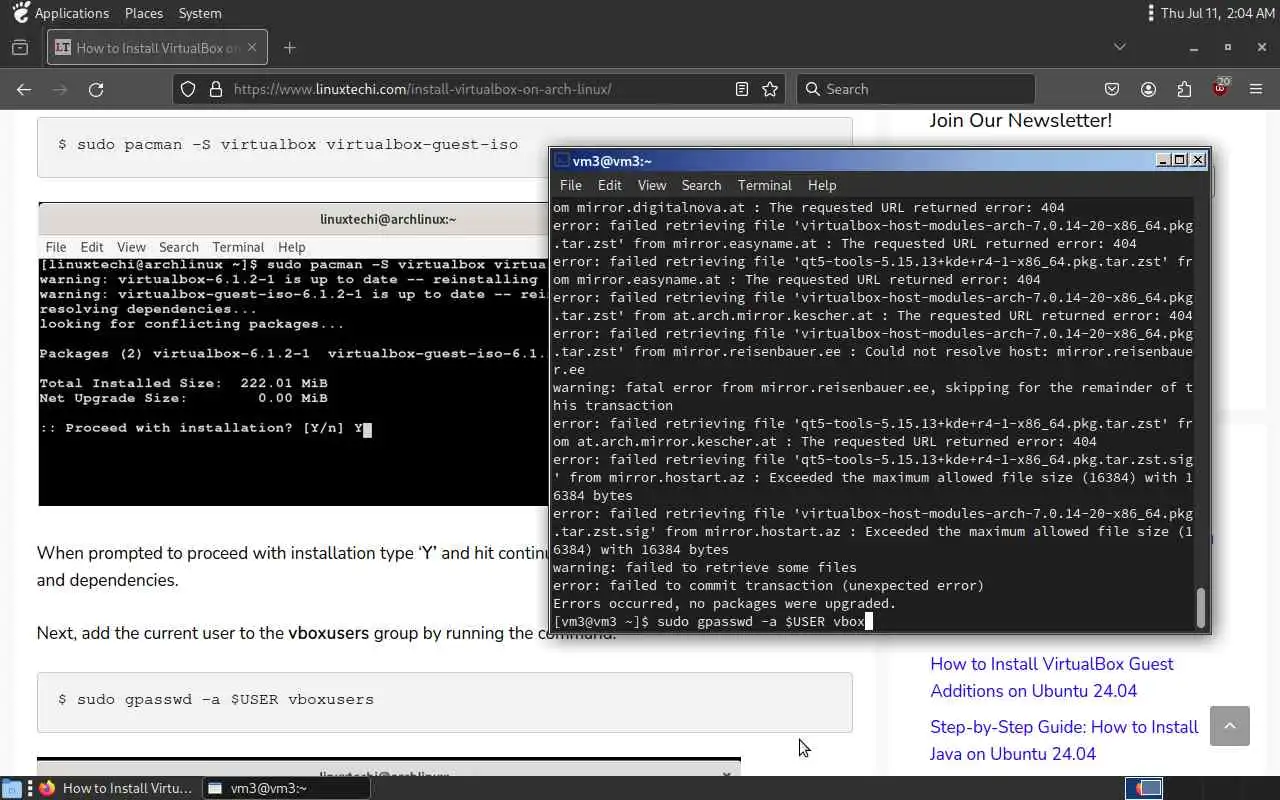Click terminal window icon in vm3 titlebar

[562, 160]
